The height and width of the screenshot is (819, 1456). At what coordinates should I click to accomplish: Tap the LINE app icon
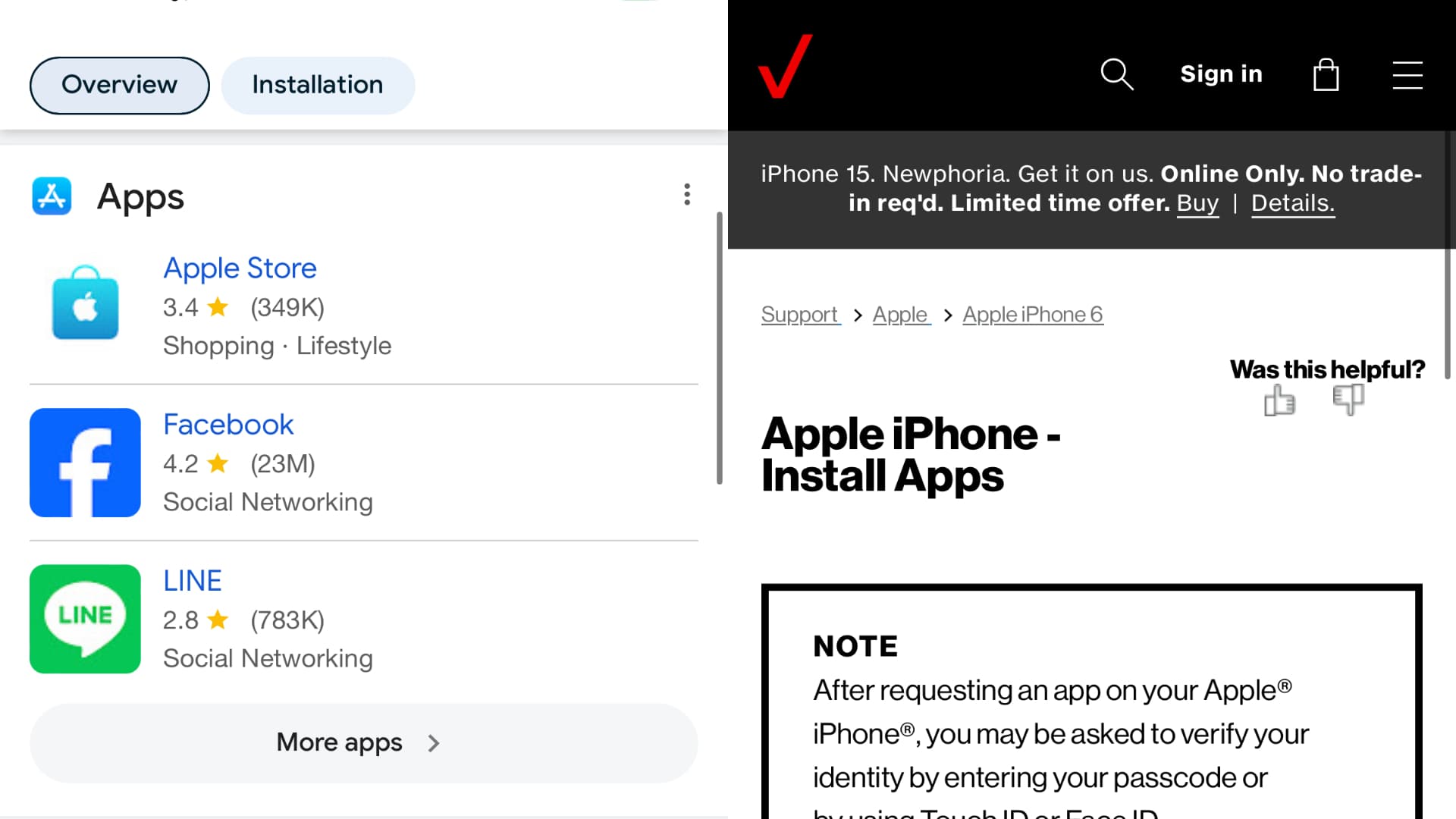85,619
